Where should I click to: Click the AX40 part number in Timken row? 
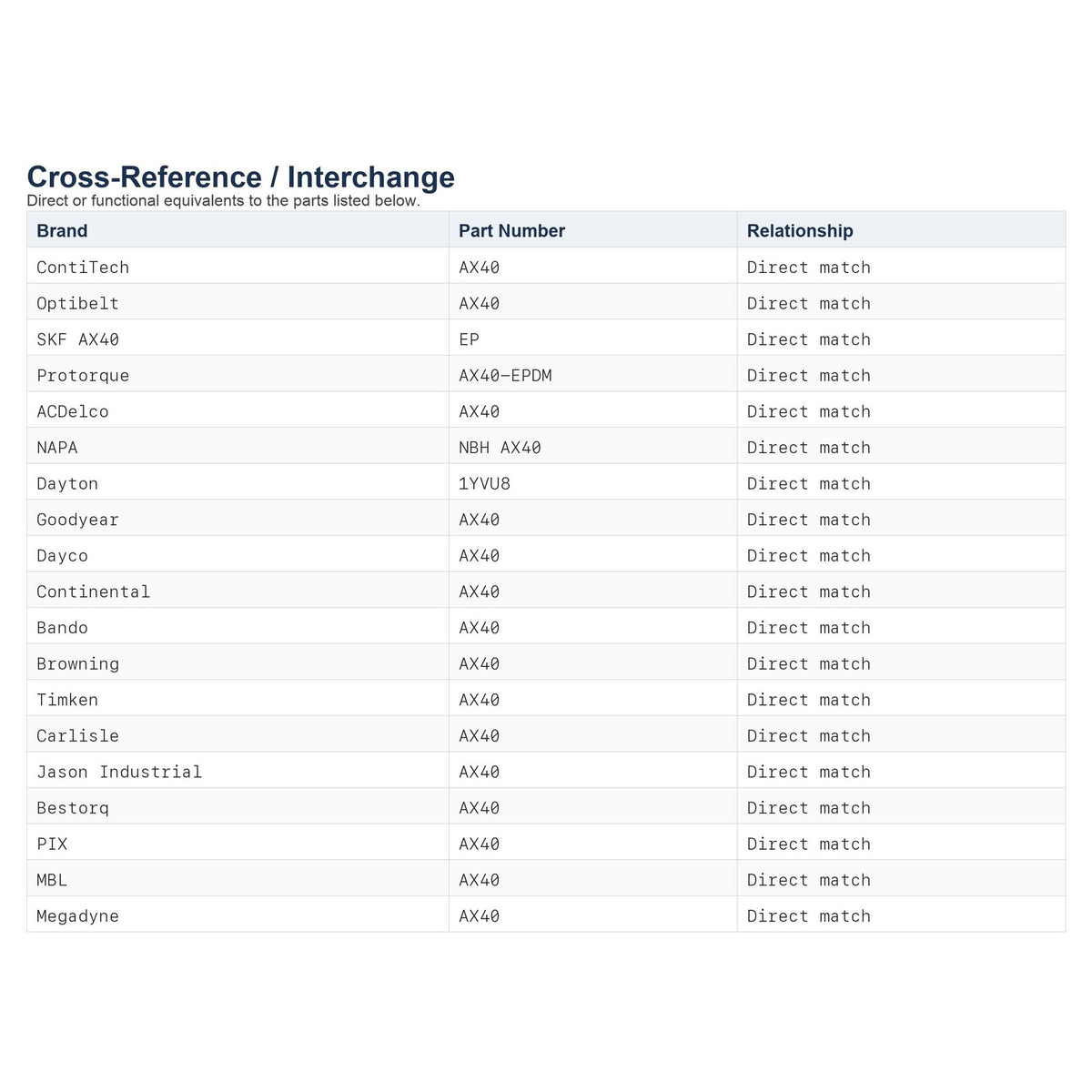(480, 701)
